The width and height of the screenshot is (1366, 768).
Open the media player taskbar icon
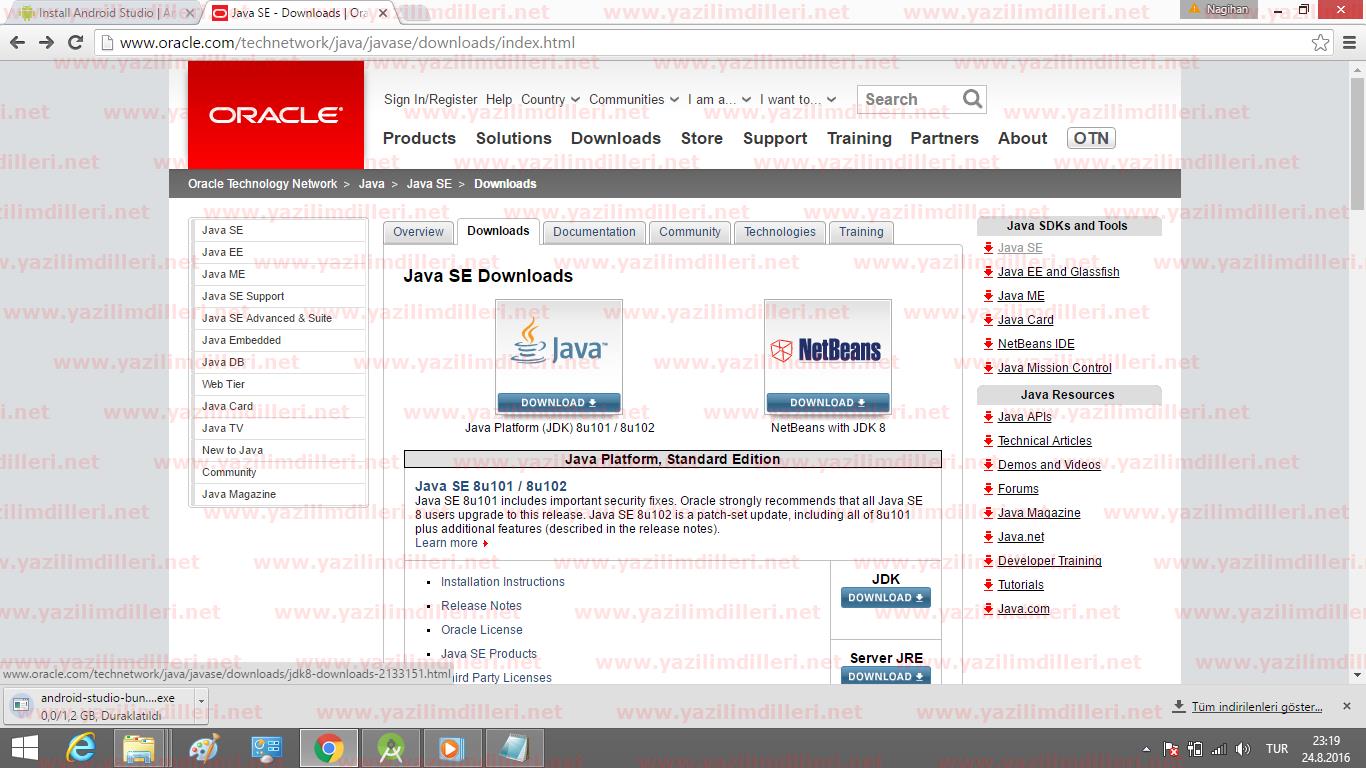coord(452,748)
